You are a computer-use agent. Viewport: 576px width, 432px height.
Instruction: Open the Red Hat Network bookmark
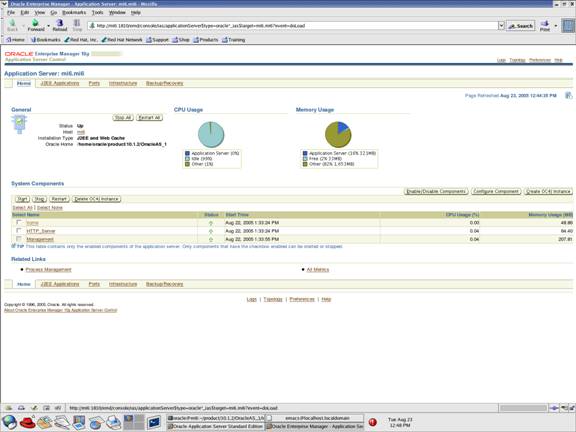coord(122,40)
